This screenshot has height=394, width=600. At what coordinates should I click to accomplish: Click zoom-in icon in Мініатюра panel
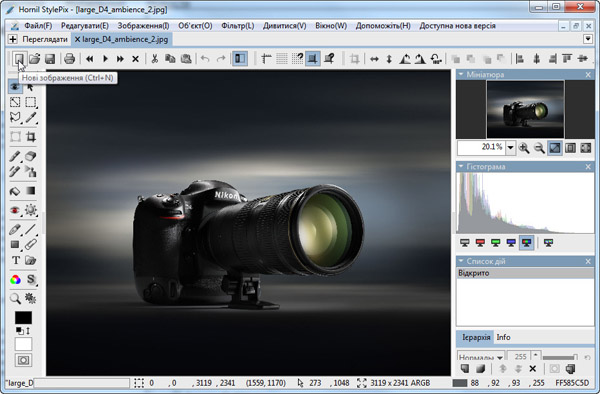(524, 148)
